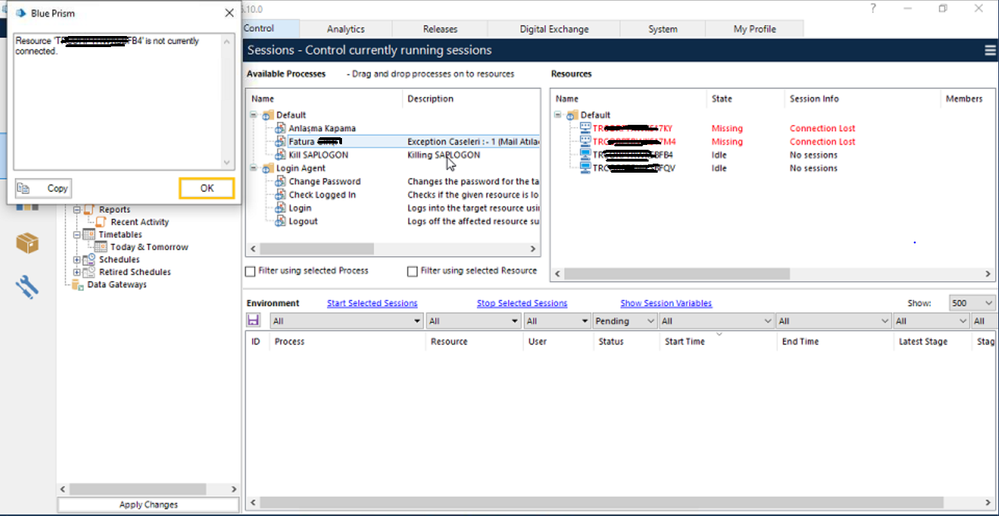Switch to the System tab
999x516 pixels.
click(663, 29)
